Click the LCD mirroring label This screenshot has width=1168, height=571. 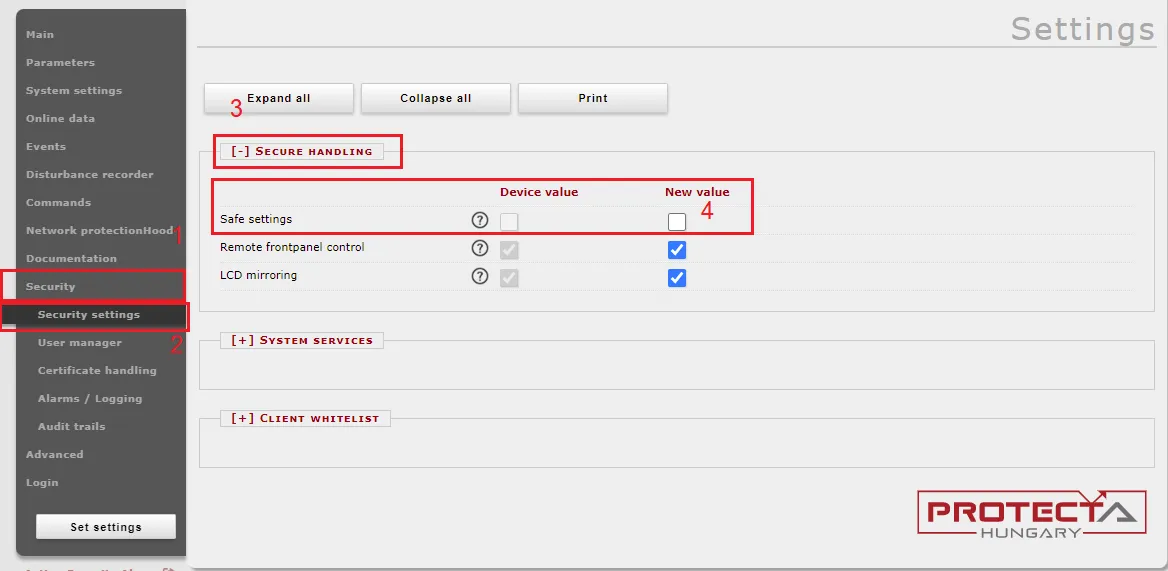pyautogui.click(x=258, y=275)
